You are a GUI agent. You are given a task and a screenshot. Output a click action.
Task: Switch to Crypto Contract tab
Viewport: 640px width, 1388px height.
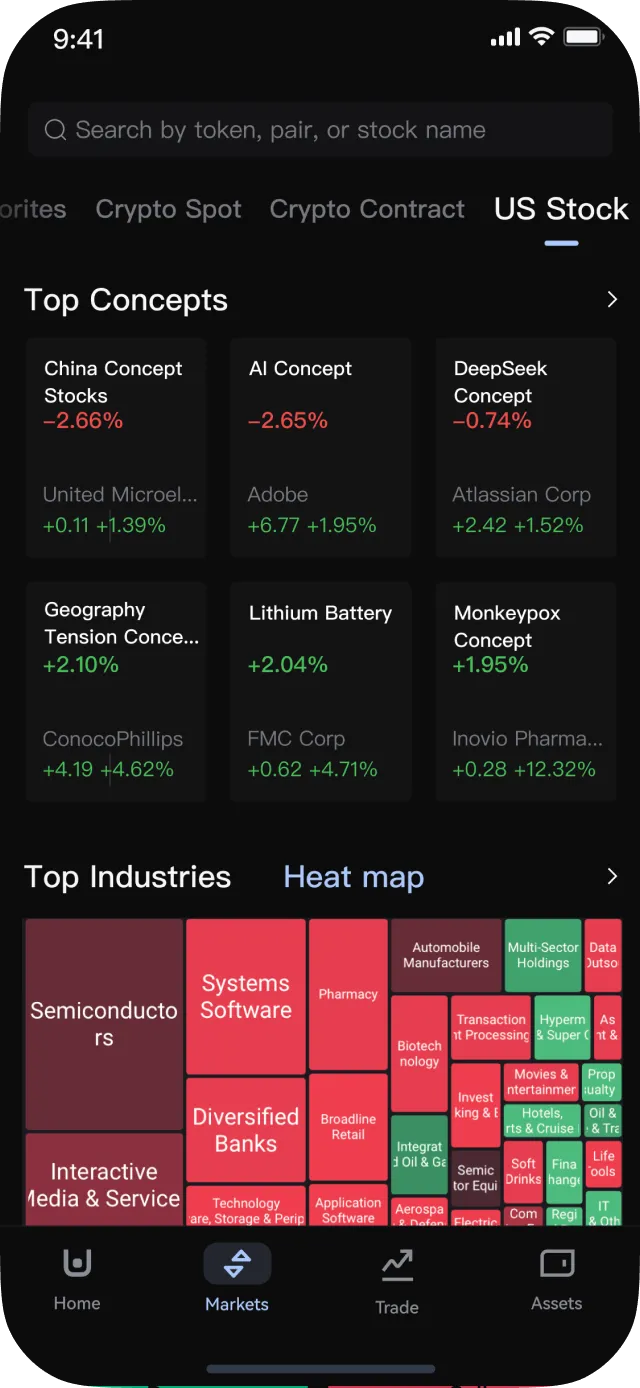367,209
